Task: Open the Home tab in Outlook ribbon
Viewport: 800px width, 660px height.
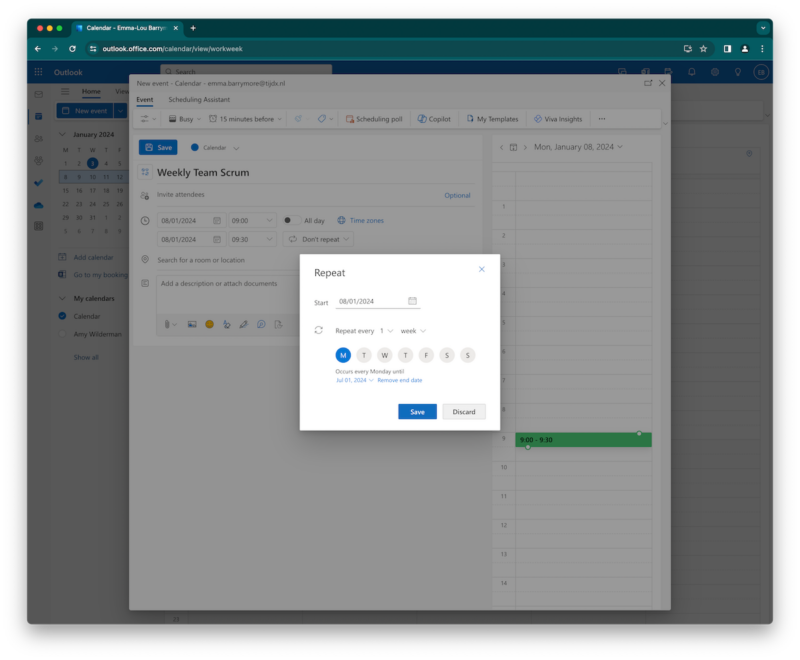Action: coord(91,91)
